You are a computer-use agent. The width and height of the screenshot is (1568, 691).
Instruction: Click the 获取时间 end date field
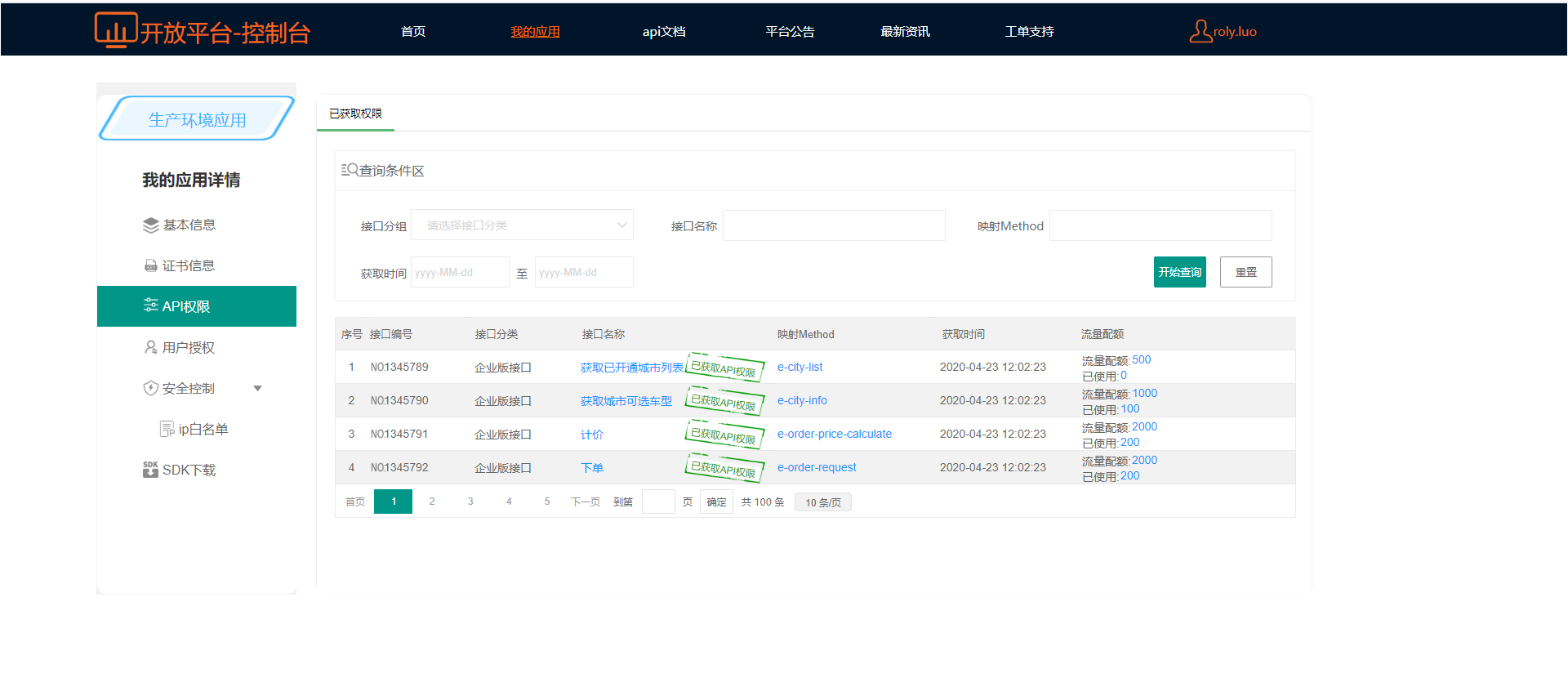click(x=584, y=272)
